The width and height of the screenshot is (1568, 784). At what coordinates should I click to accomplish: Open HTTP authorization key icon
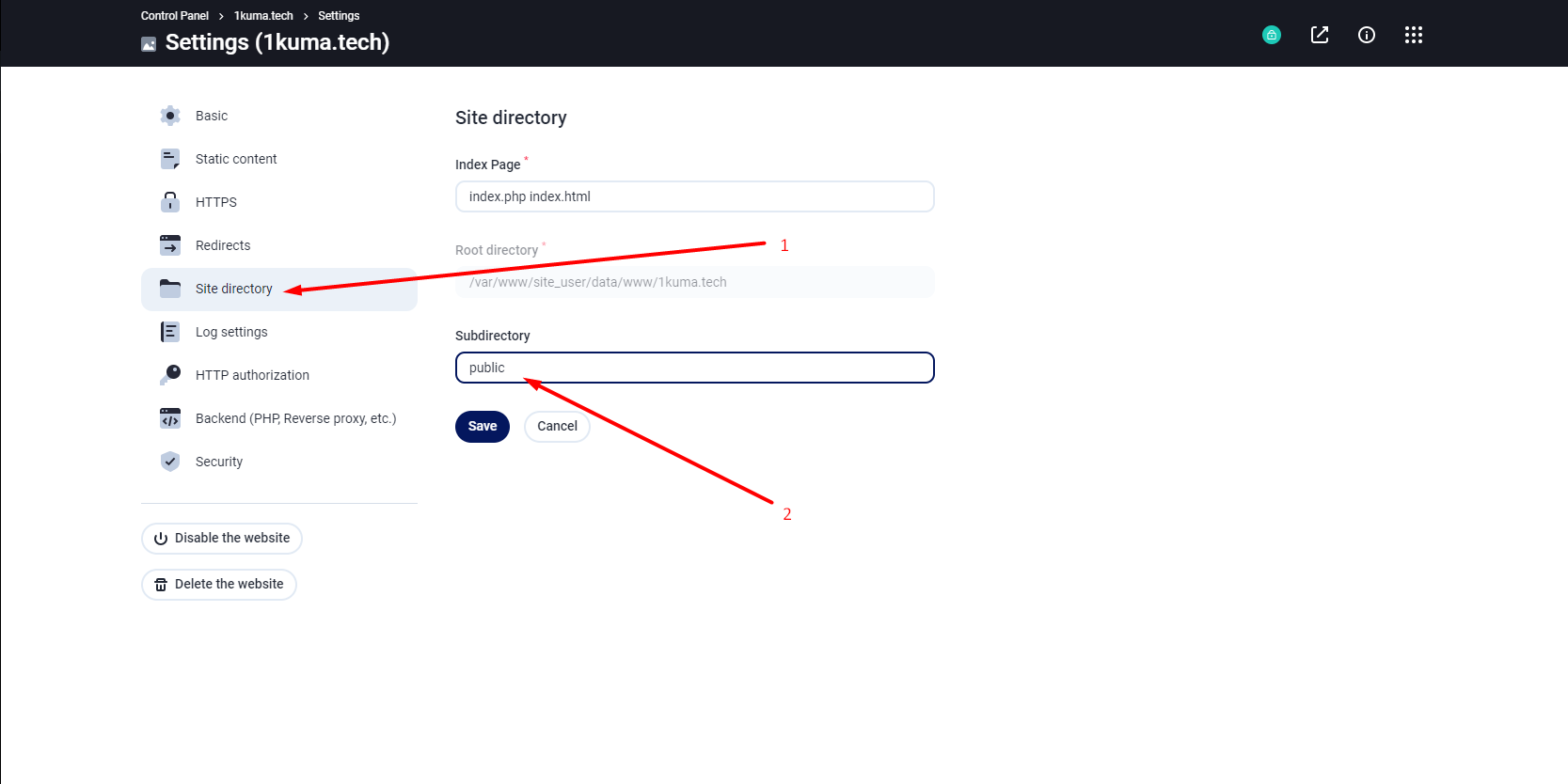pyautogui.click(x=170, y=375)
